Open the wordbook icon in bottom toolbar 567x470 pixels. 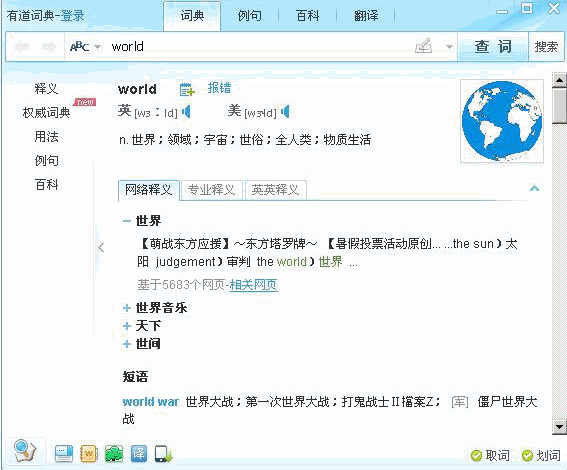(89, 453)
